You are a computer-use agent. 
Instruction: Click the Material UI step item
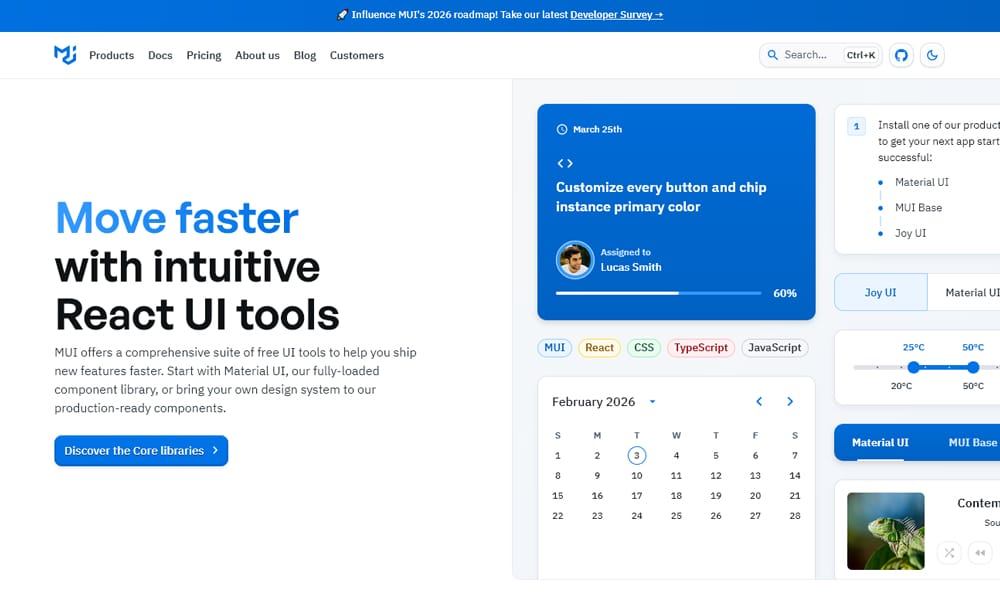(x=922, y=182)
